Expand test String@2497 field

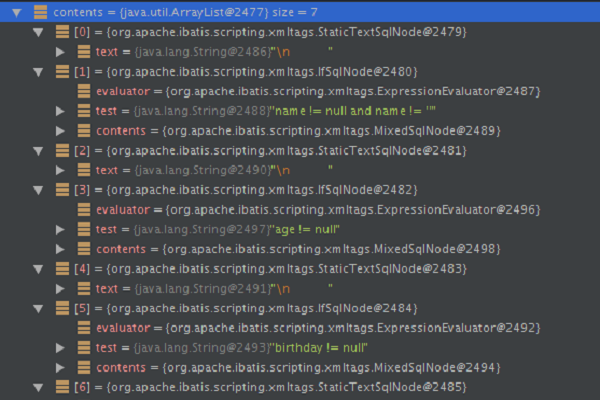(x=60, y=230)
